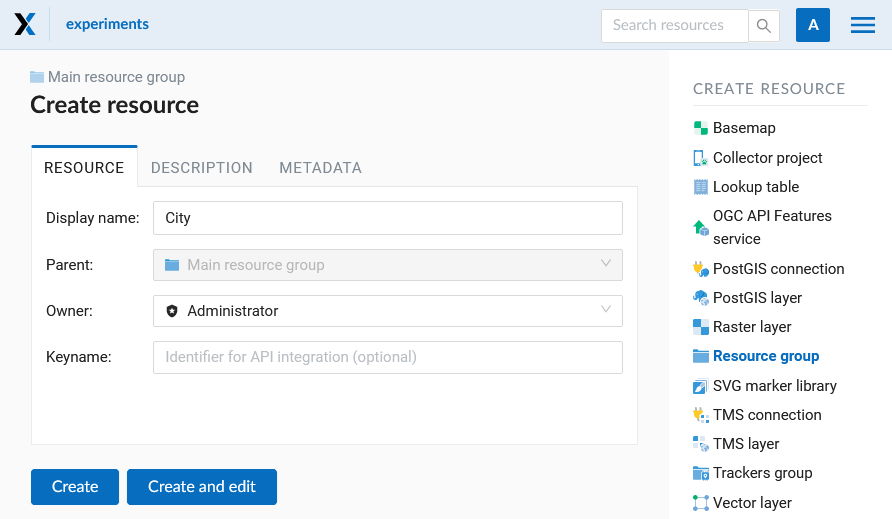Click the PostGIS connection plug icon

[x=701, y=269]
